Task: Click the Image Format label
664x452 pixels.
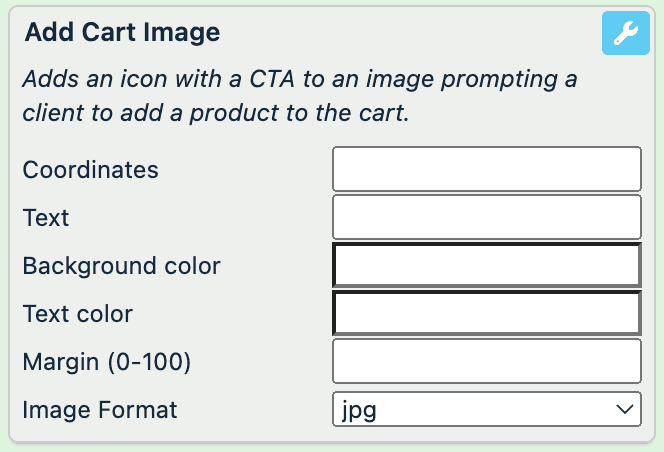Action: pyautogui.click(x=100, y=410)
